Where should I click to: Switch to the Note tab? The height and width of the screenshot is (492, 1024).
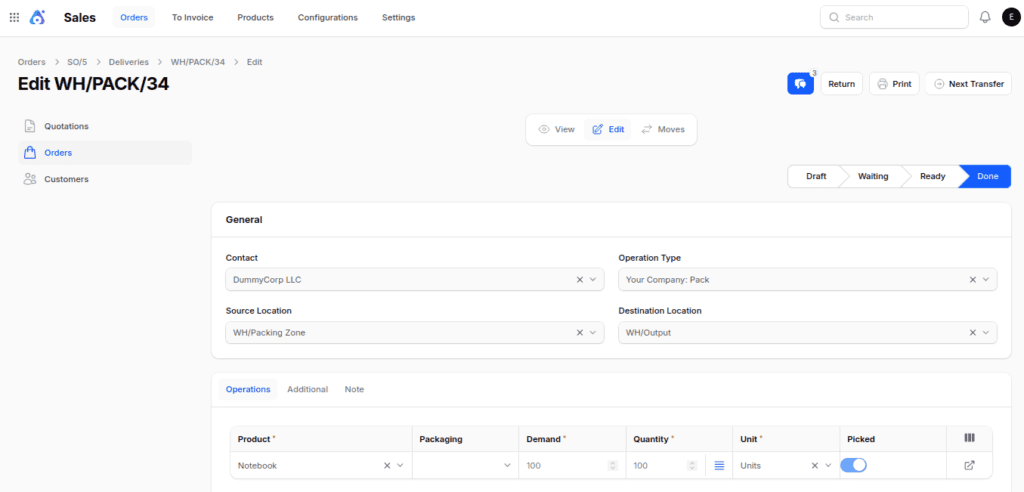coord(355,389)
